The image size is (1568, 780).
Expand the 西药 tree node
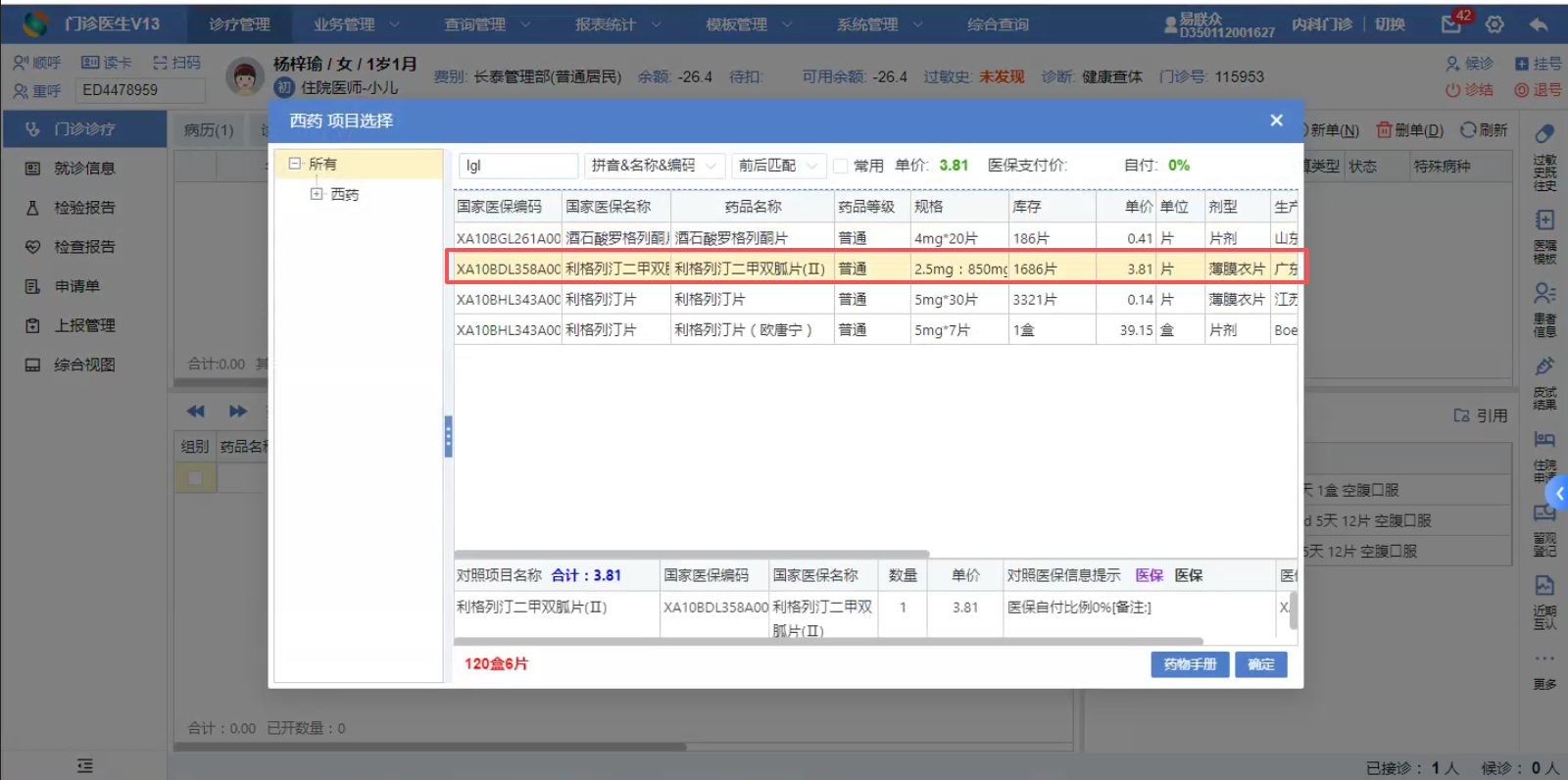coord(317,194)
